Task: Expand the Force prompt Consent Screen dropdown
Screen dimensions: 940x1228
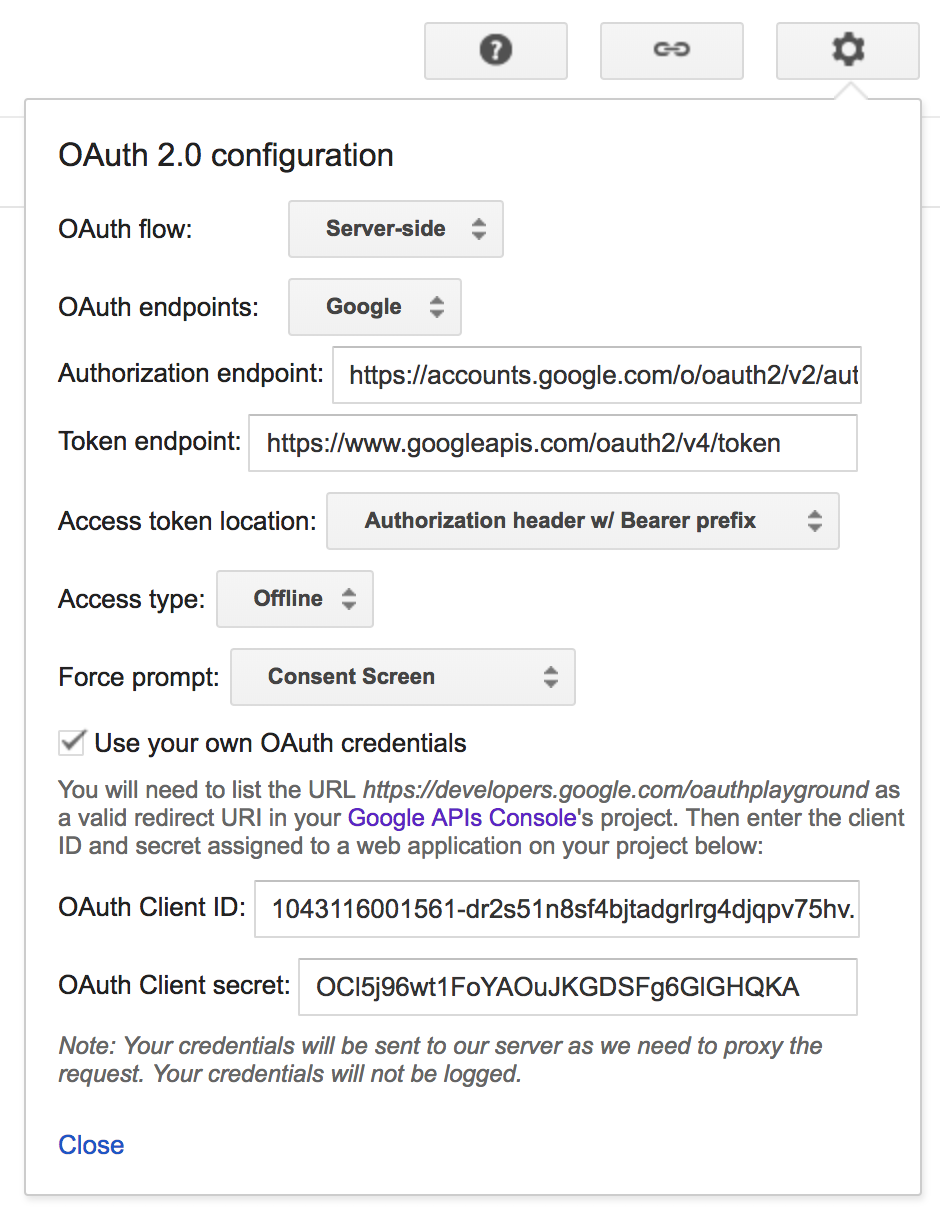Action: click(402, 677)
